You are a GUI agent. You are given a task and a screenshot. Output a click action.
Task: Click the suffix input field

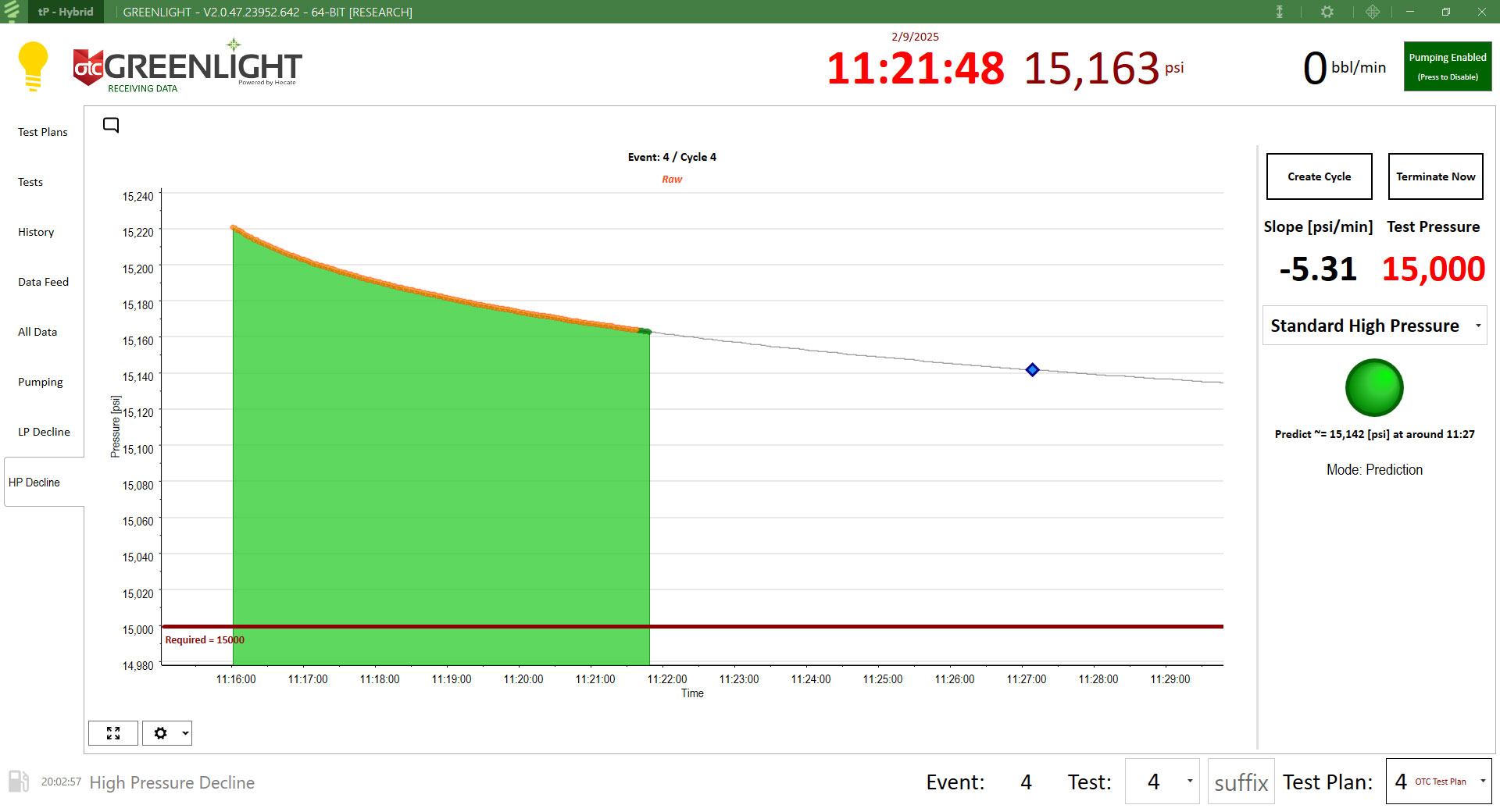(1241, 782)
